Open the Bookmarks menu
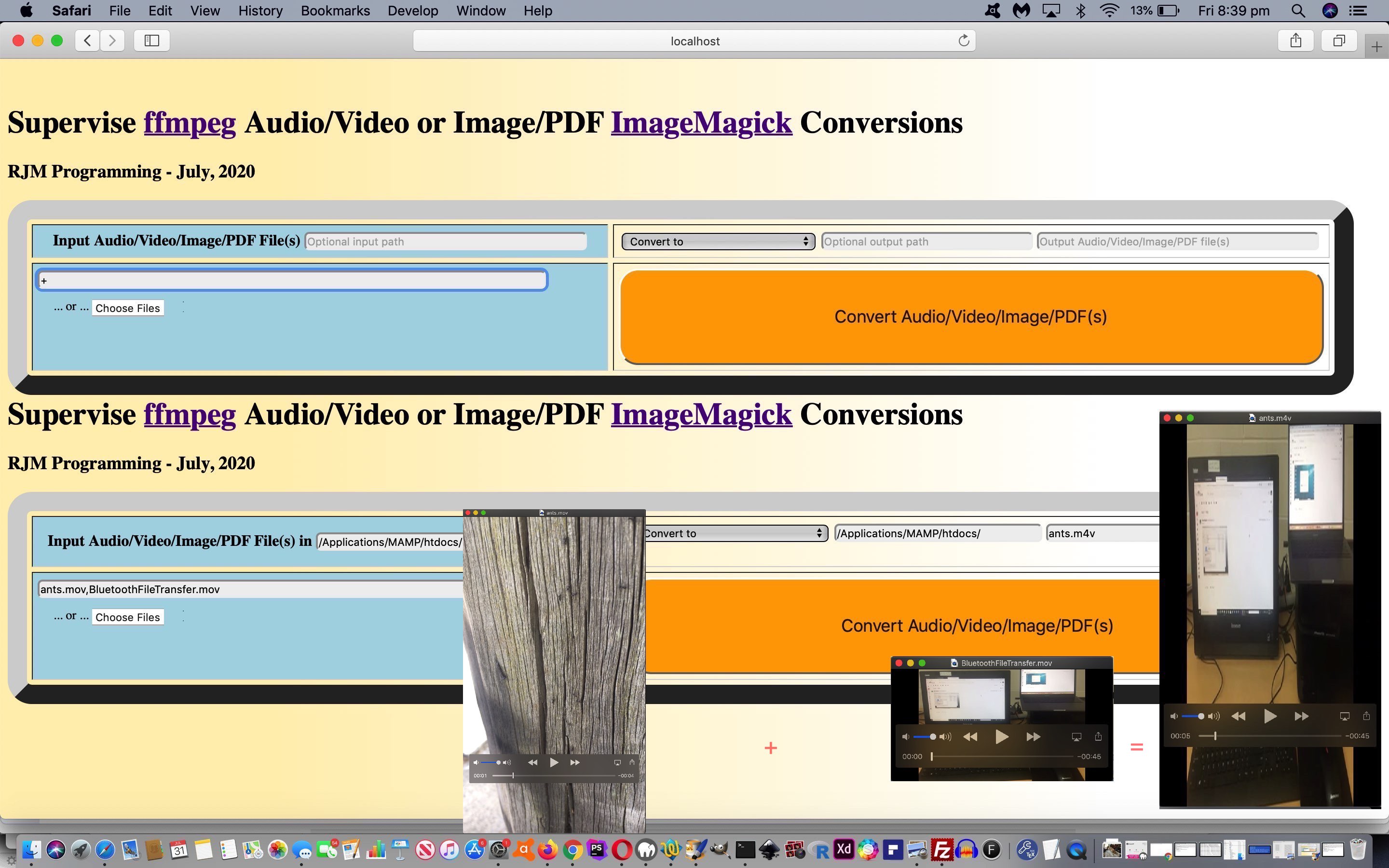This screenshot has height=868, width=1389. 335,10
